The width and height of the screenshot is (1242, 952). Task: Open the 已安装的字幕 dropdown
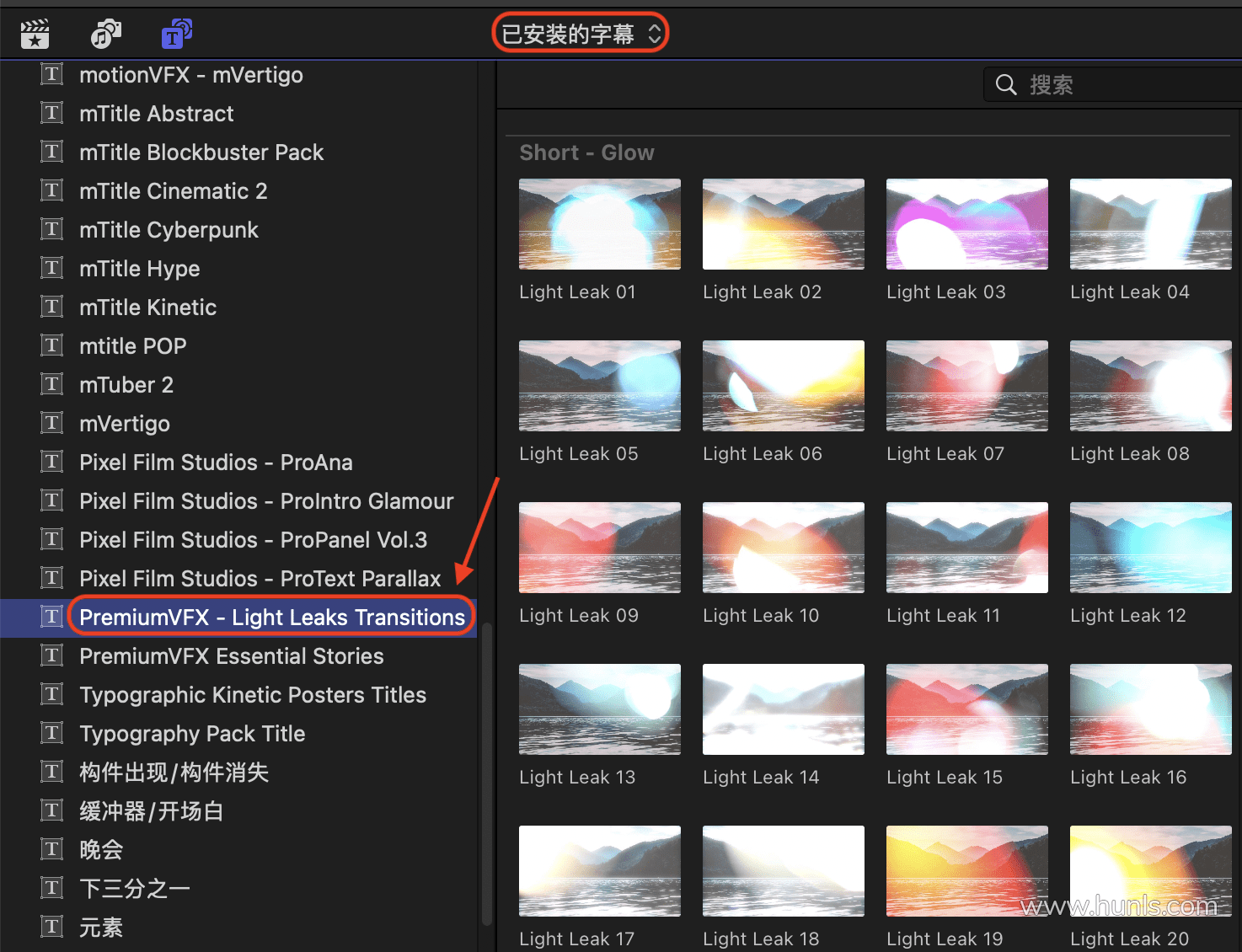[581, 34]
